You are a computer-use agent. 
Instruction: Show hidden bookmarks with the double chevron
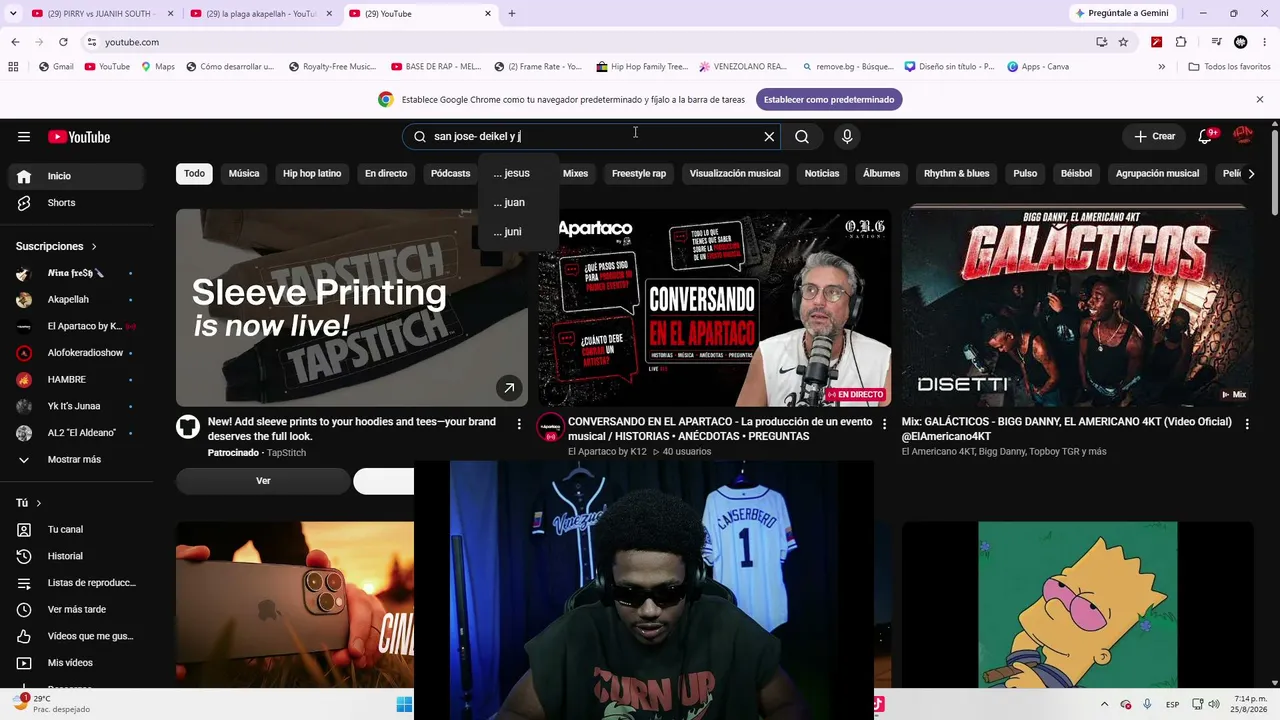pos(1162,67)
